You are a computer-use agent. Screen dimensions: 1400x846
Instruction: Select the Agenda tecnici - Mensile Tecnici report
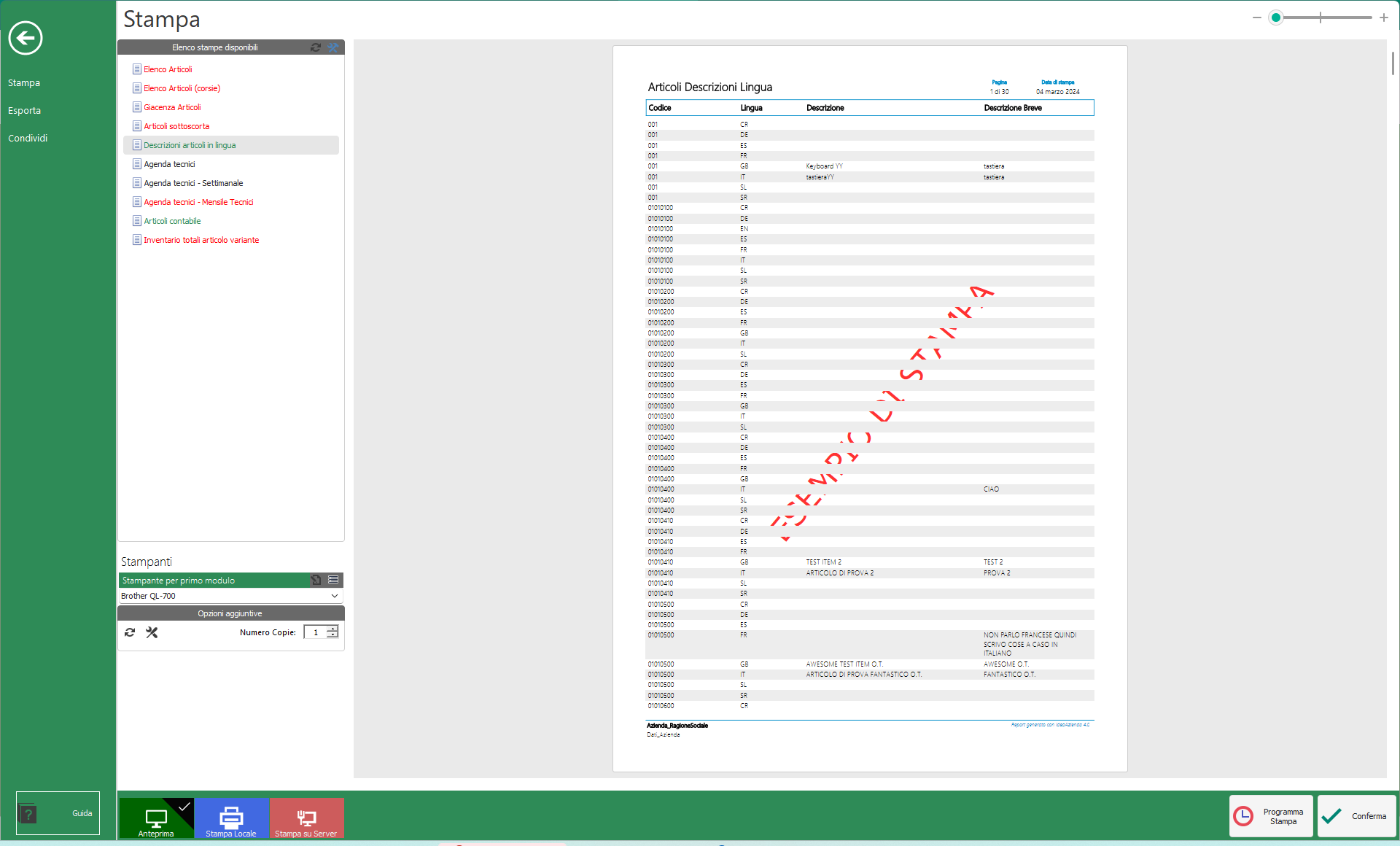point(198,202)
